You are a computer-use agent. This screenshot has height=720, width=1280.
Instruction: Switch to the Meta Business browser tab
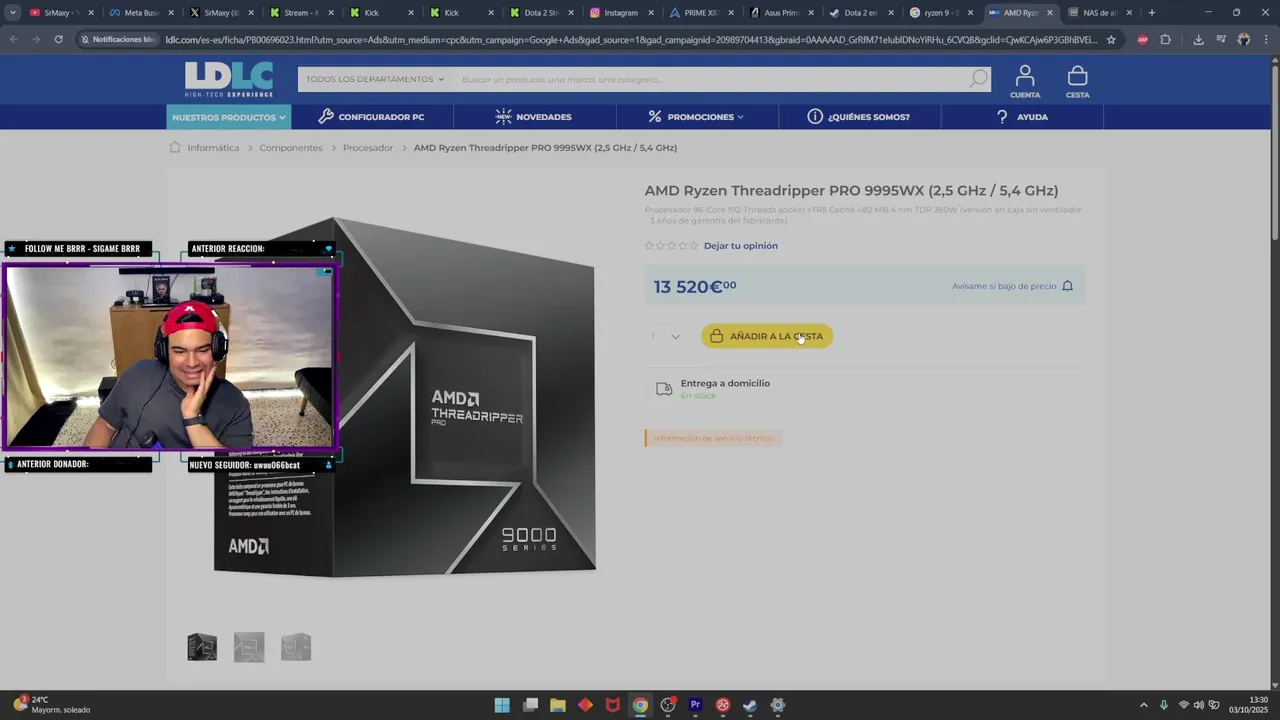[x=141, y=13]
